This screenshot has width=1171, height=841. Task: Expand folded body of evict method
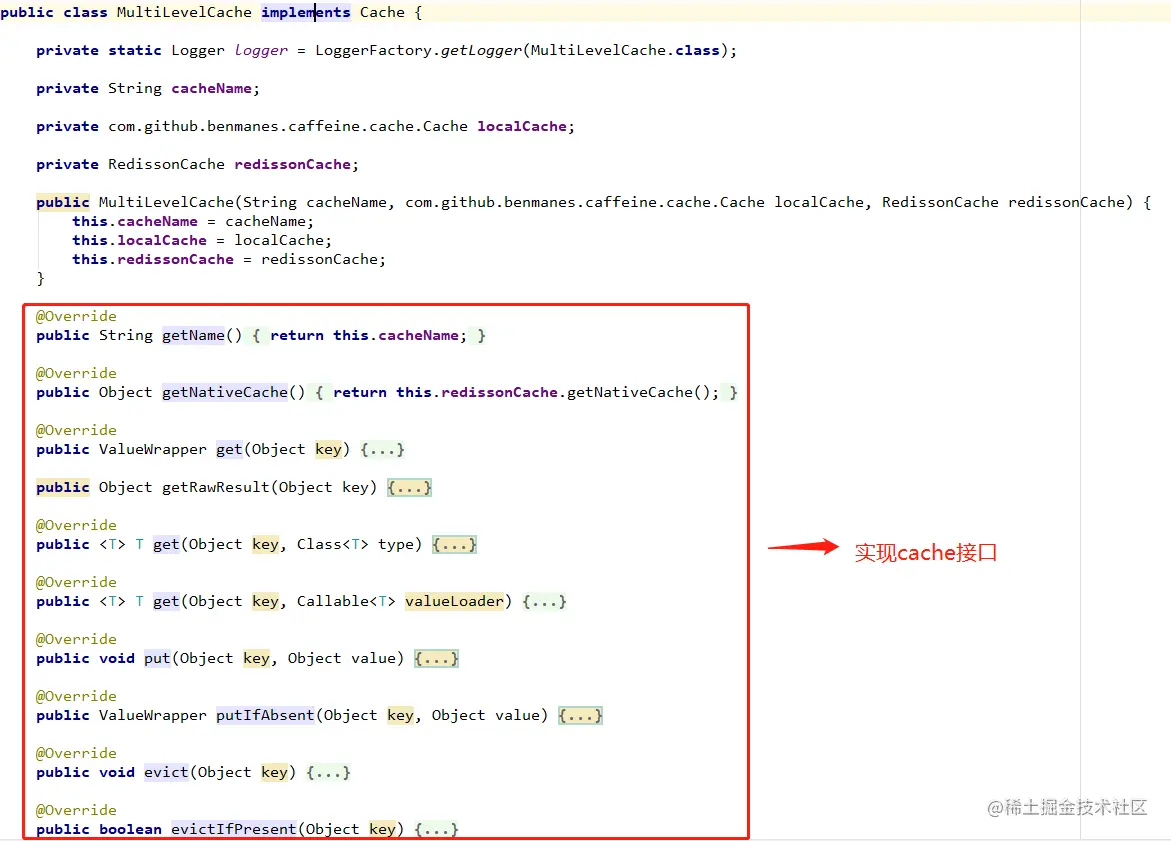pyautogui.click(x=329, y=772)
